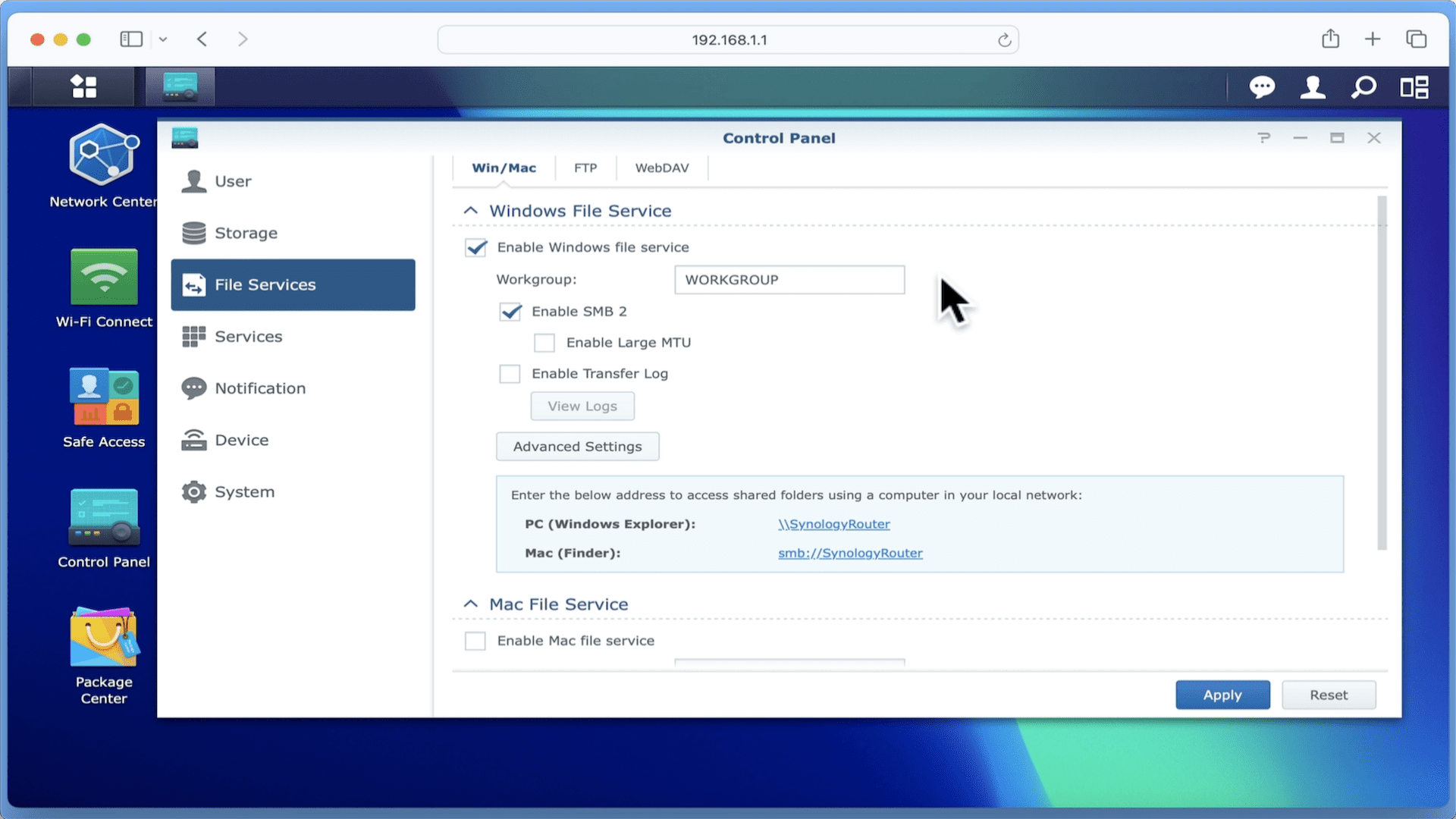This screenshot has width=1456, height=819.
Task: Check Enable Transfer Log
Action: coord(510,374)
